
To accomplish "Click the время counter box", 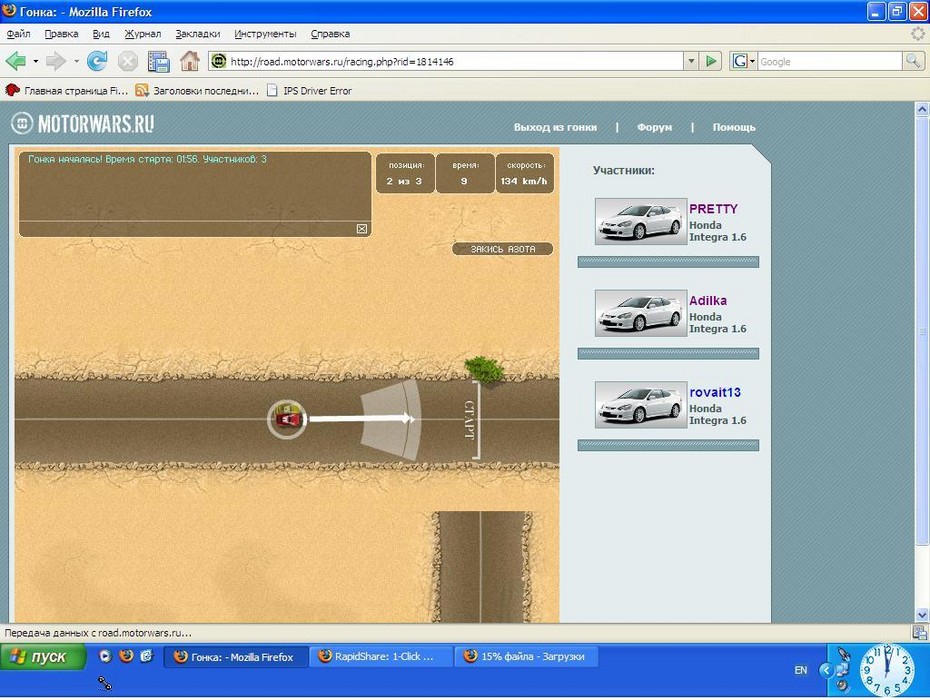I will pos(464,173).
